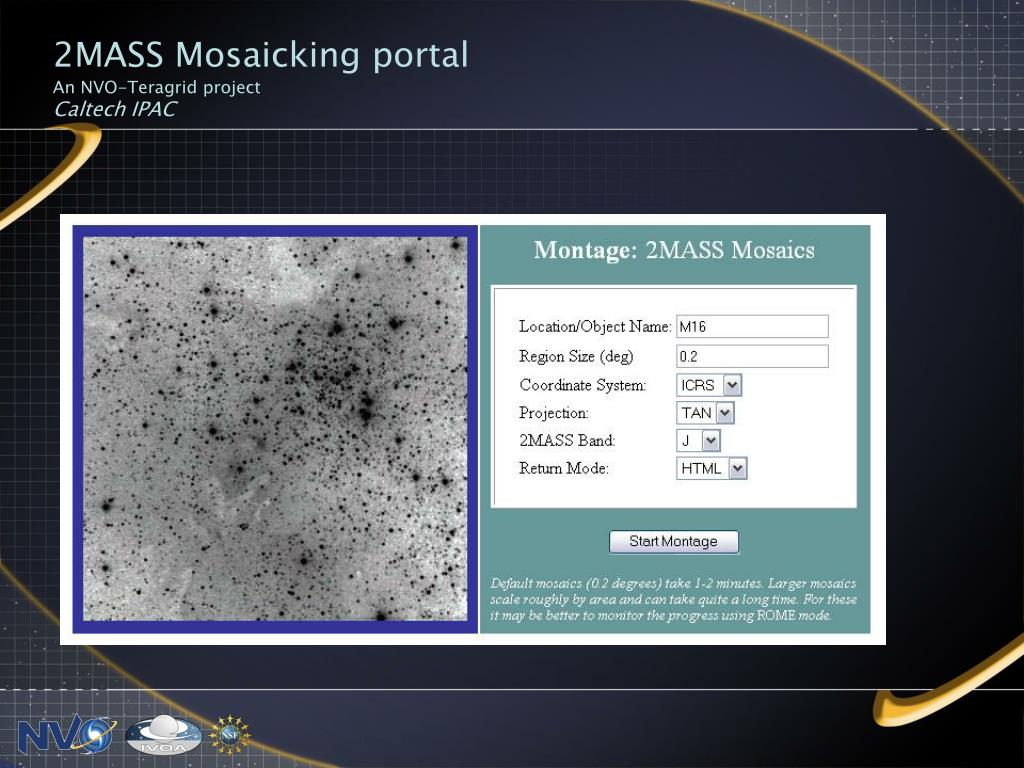
Task: Click the NSF logo
Action: pyautogui.click(x=229, y=735)
